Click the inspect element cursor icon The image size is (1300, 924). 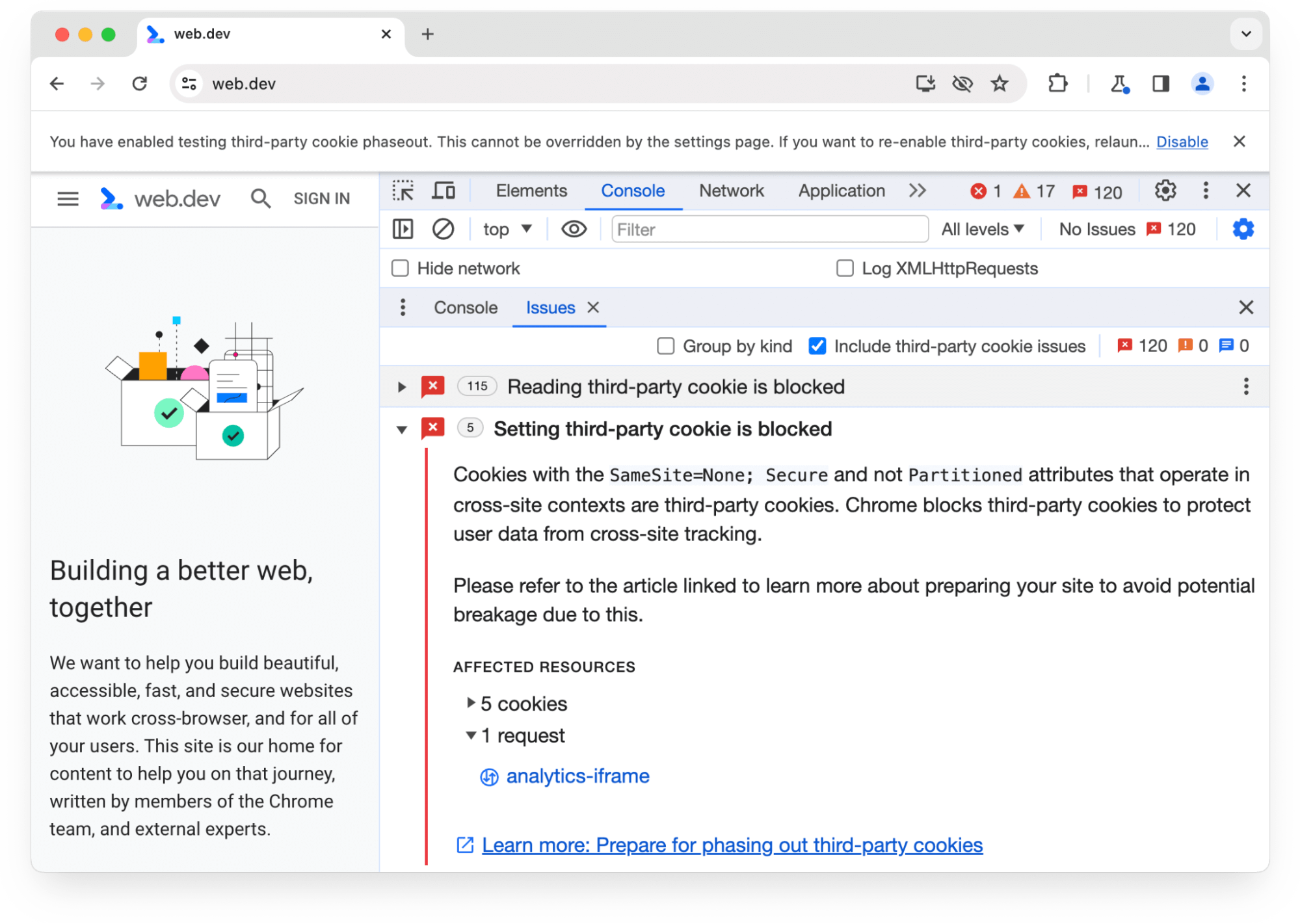pyautogui.click(x=404, y=191)
